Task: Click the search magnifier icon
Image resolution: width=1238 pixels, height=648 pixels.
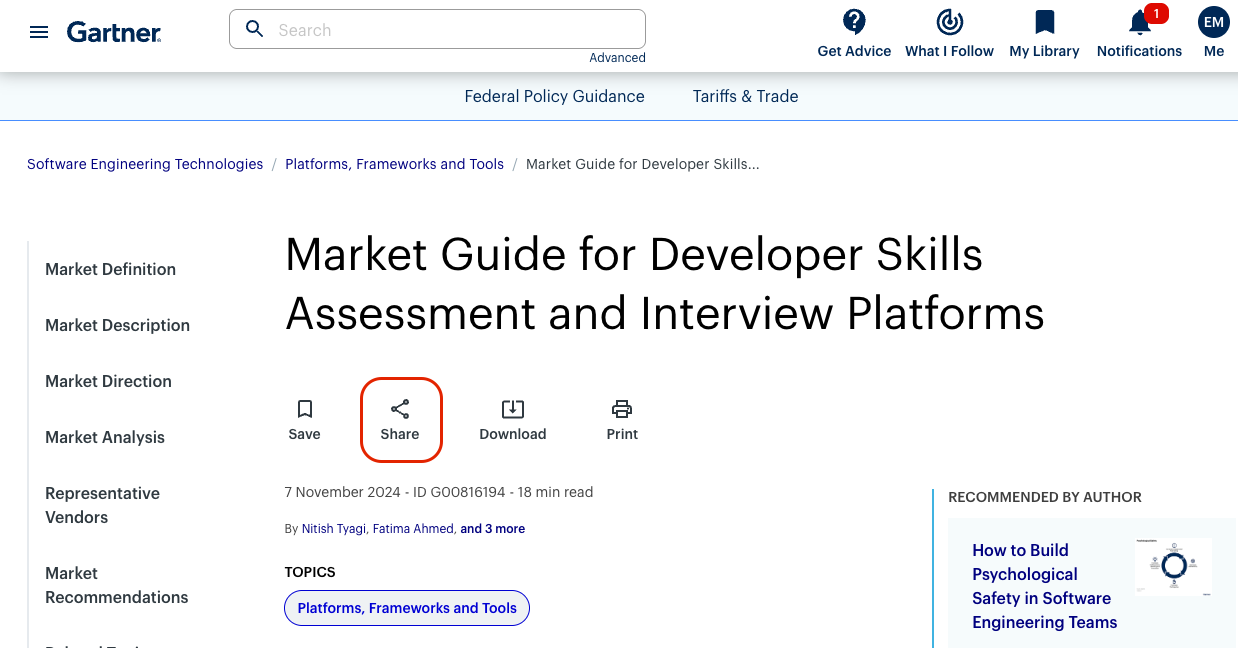Action: (x=255, y=29)
